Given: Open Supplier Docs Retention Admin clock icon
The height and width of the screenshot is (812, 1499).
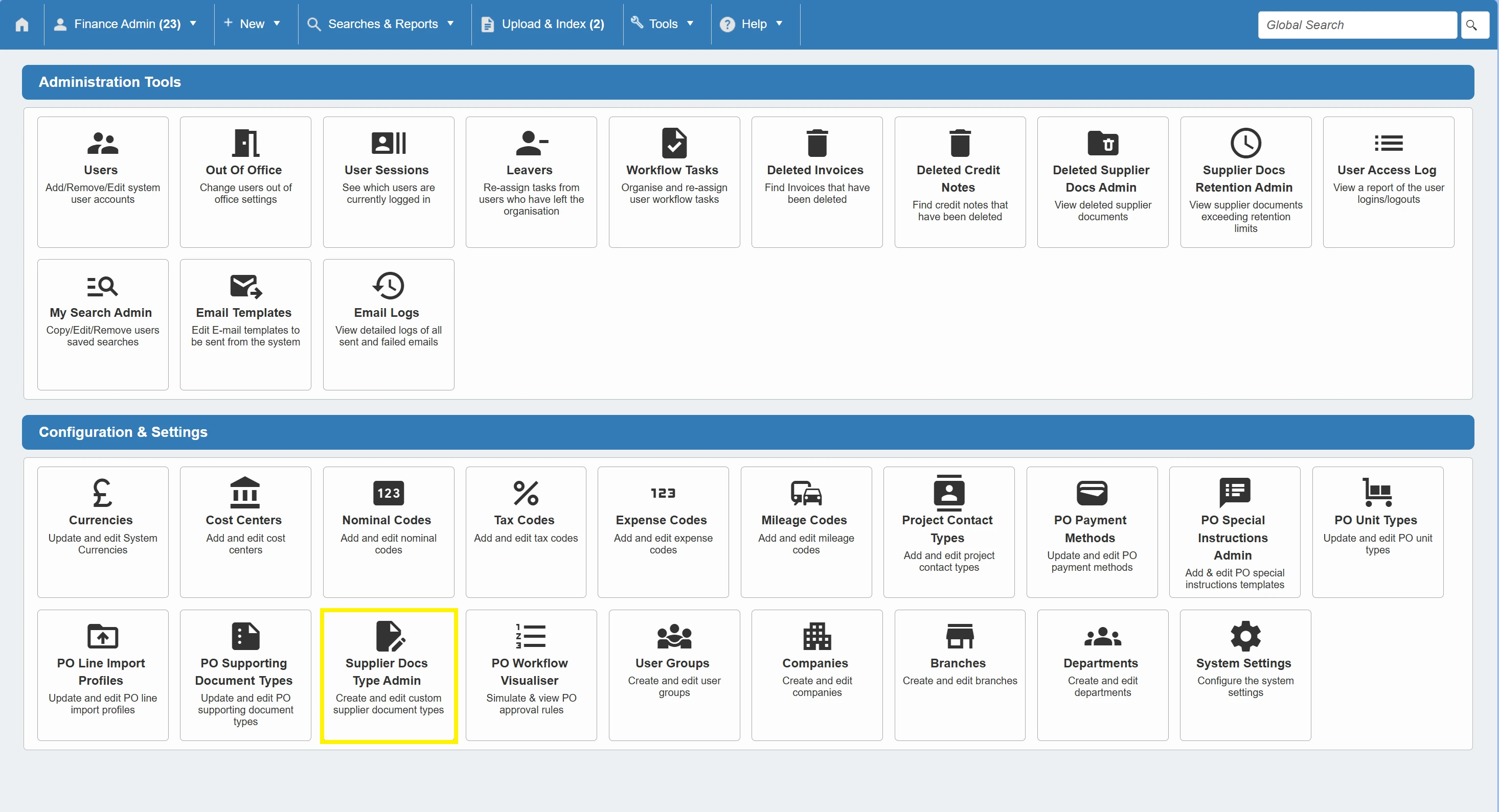Looking at the screenshot, I should point(1245,143).
